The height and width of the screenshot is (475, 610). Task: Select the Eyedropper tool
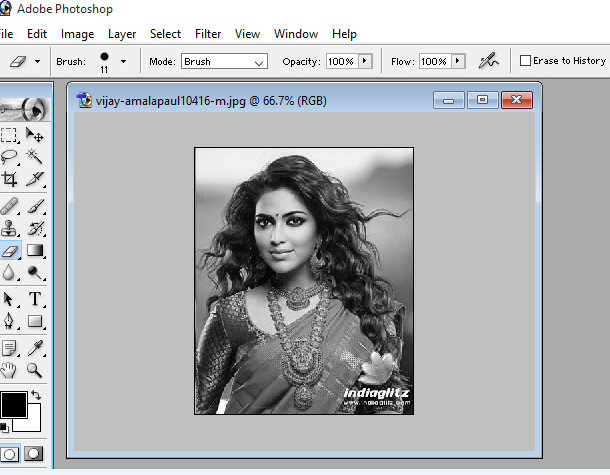tap(34, 348)
